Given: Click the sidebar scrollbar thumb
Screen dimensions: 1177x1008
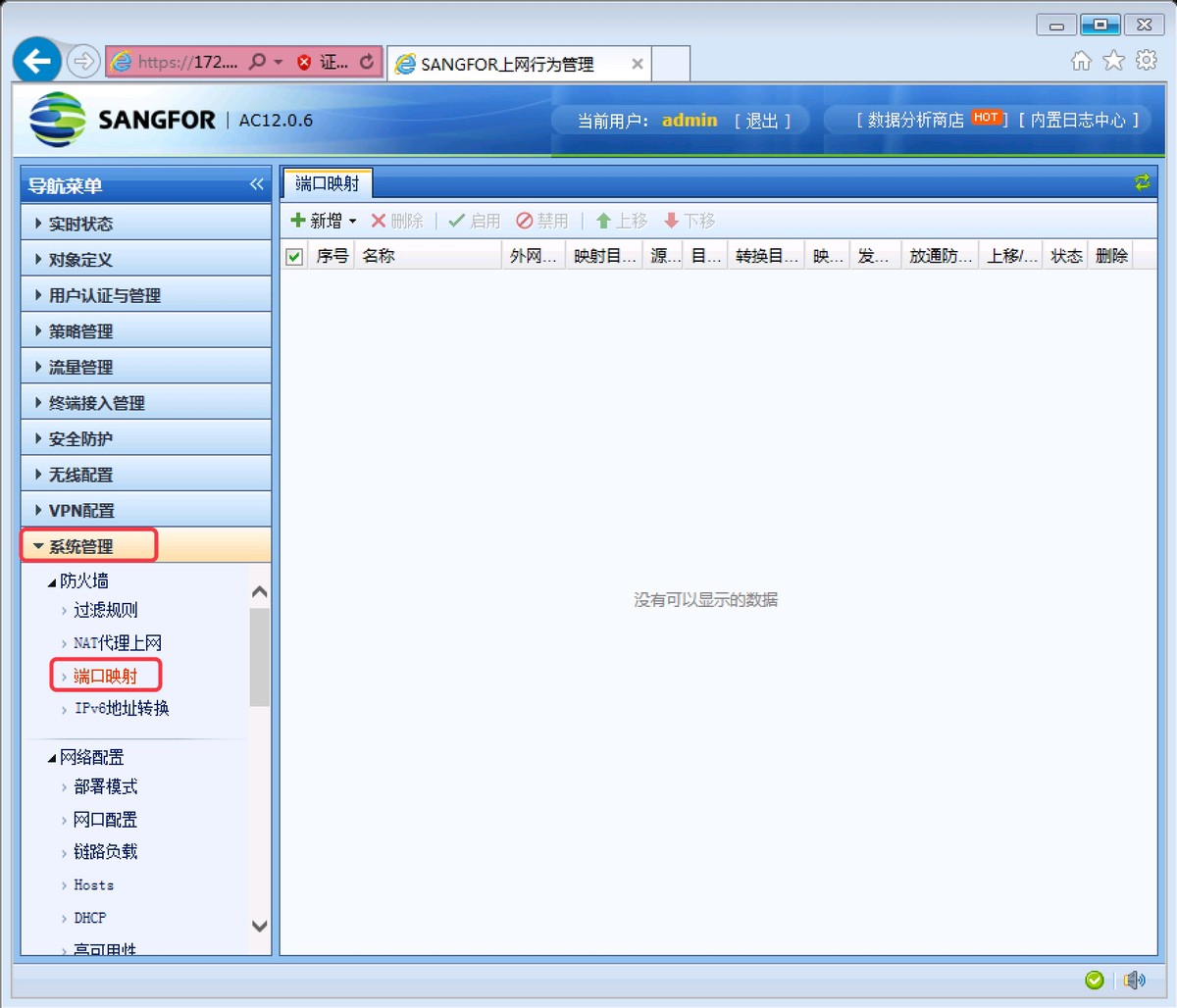Looking at the screenshot, I should click(259, 657).
